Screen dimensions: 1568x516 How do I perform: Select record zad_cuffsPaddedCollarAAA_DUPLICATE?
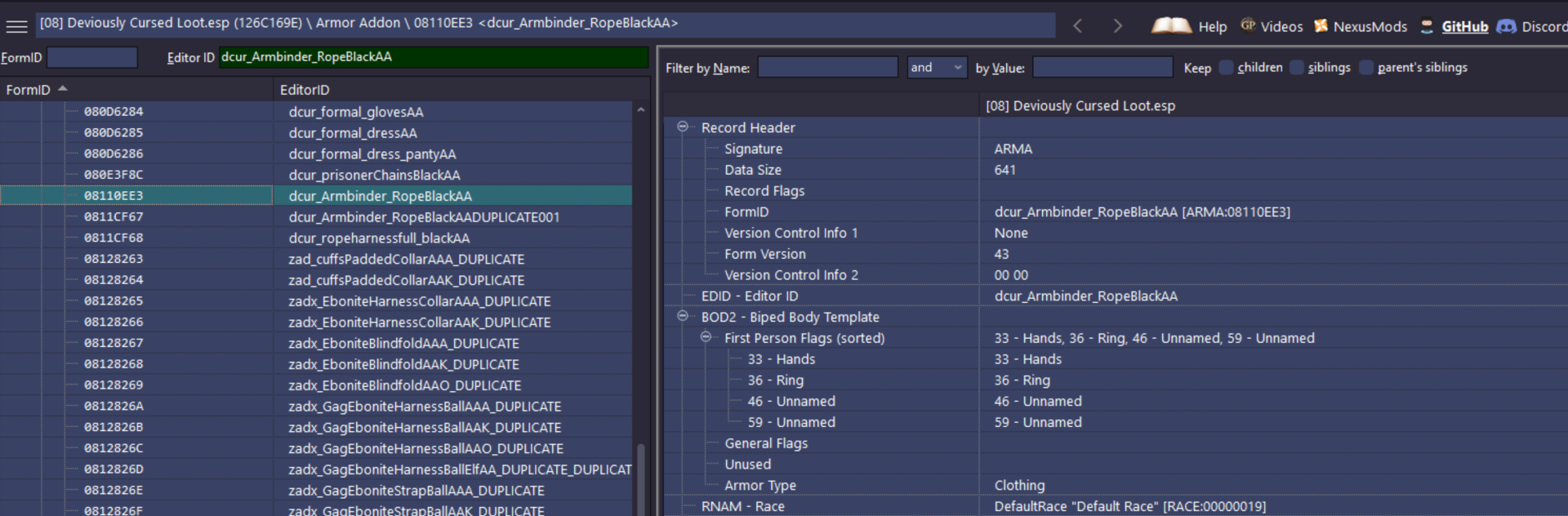tap(407, 260)
